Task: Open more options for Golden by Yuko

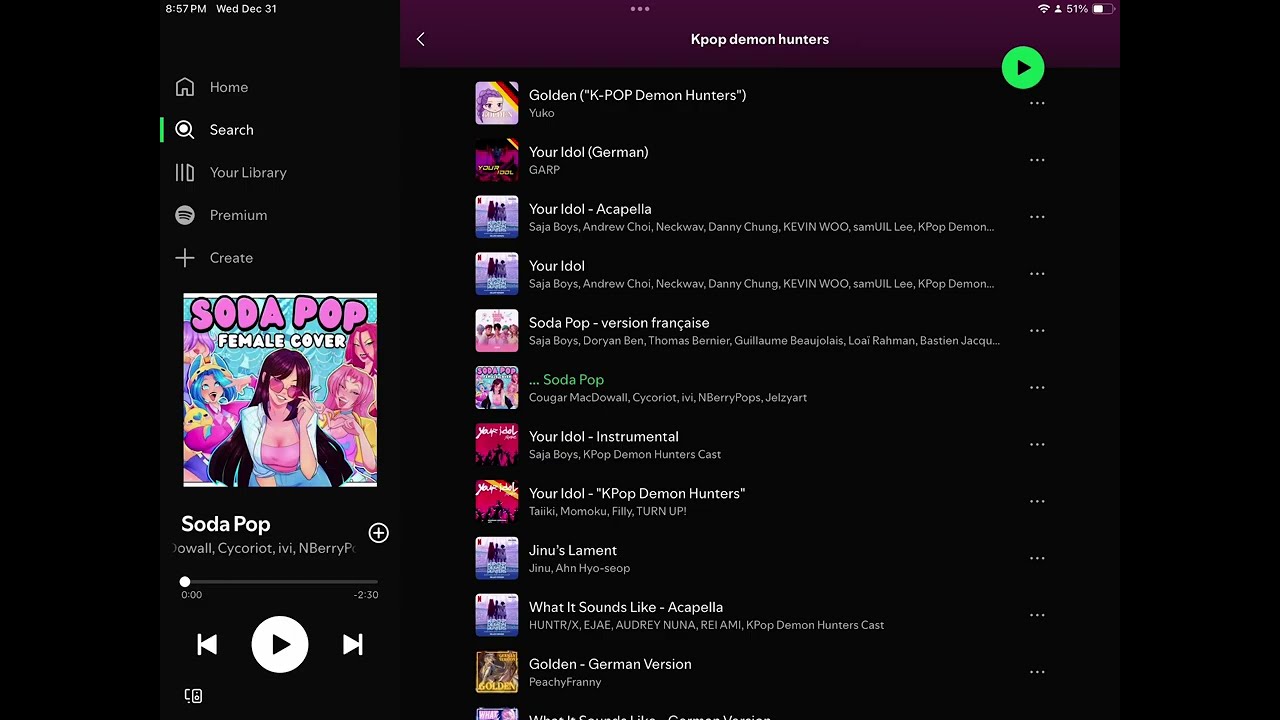Action: (x=1037, y=103)
